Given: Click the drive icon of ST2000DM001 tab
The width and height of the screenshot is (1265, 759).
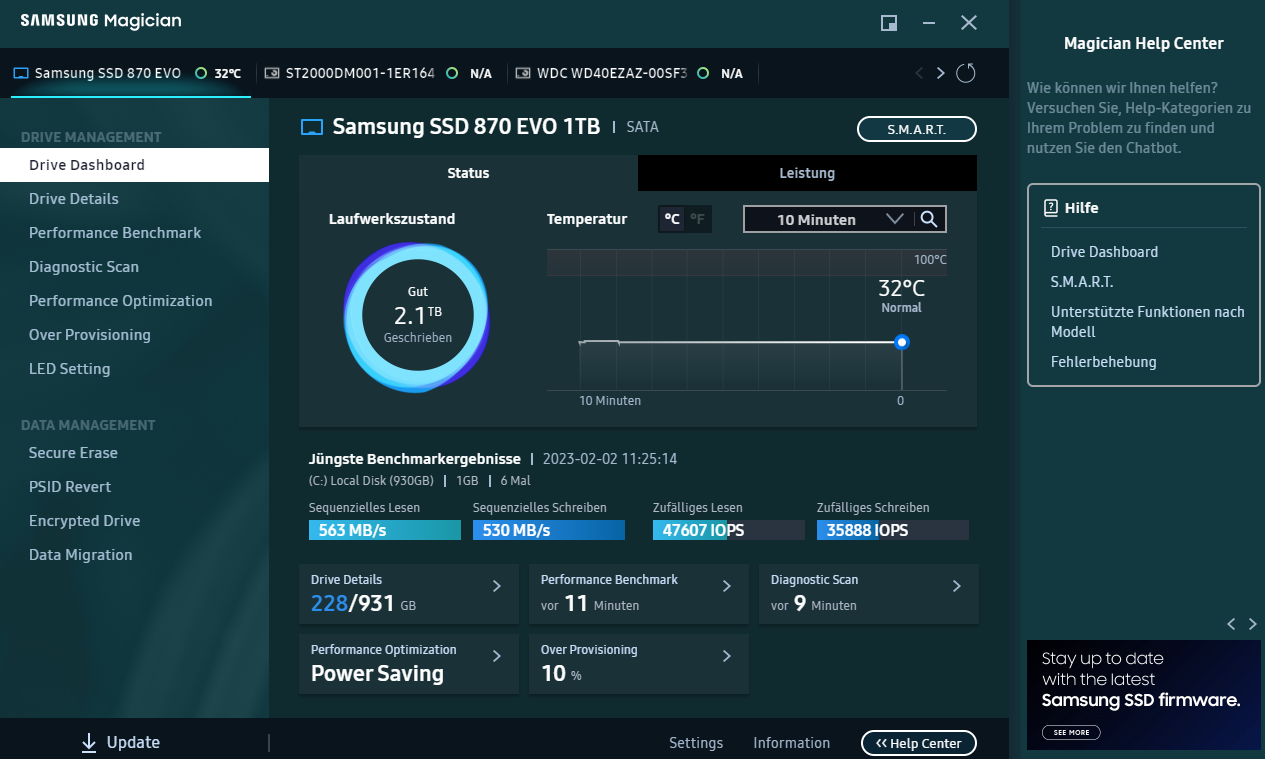Looking at the screenshot, I should point(272,73).
